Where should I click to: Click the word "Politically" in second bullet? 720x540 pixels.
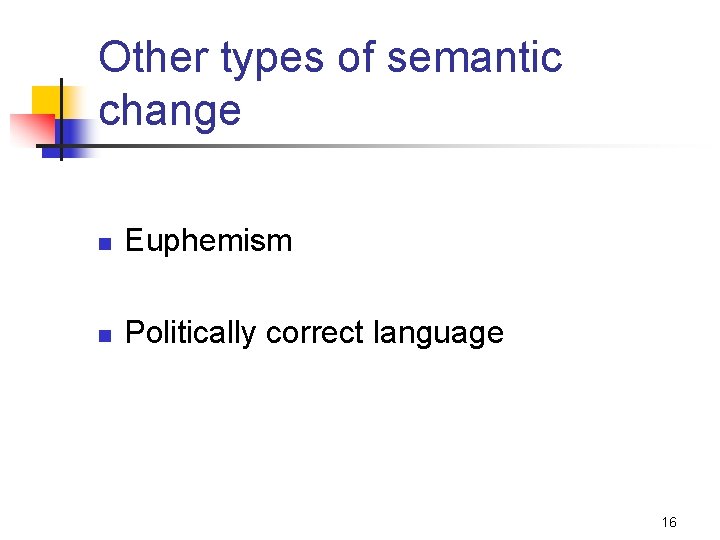190,332
